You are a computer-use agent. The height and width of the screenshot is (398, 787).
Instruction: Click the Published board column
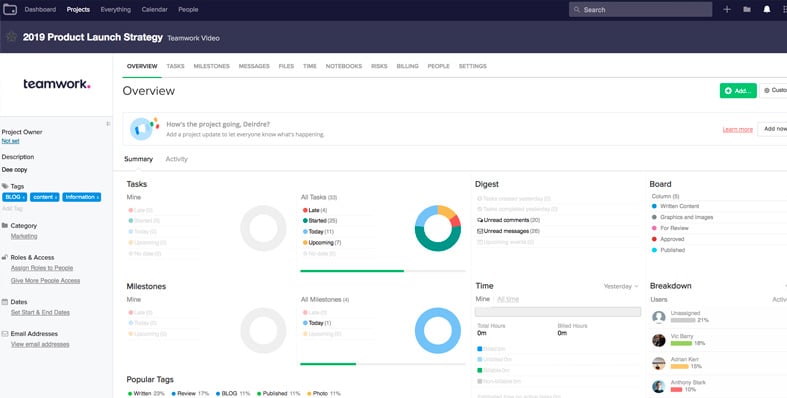(668, 250)
